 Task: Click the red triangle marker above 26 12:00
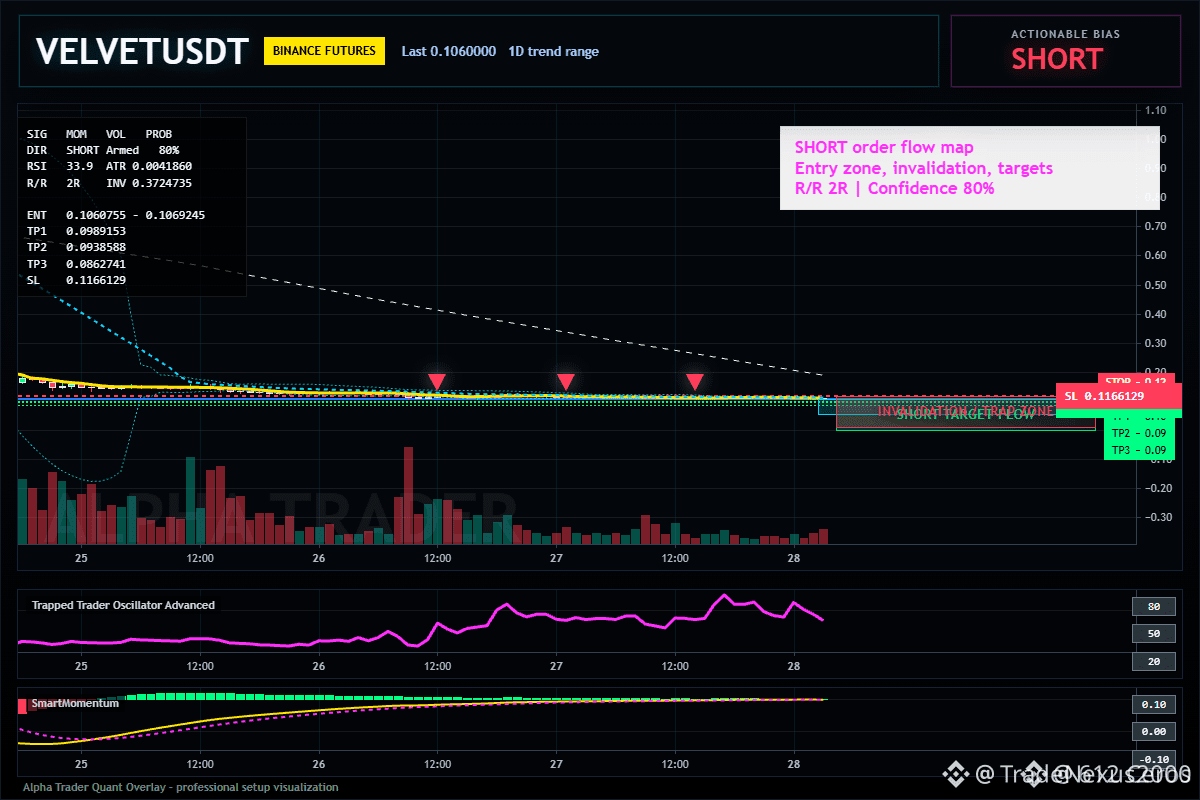[436, 382]
